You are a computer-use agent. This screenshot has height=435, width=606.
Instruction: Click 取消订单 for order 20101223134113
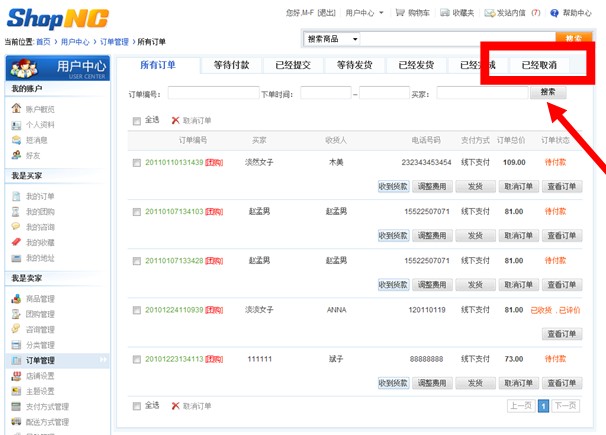[x=518, y=383]
